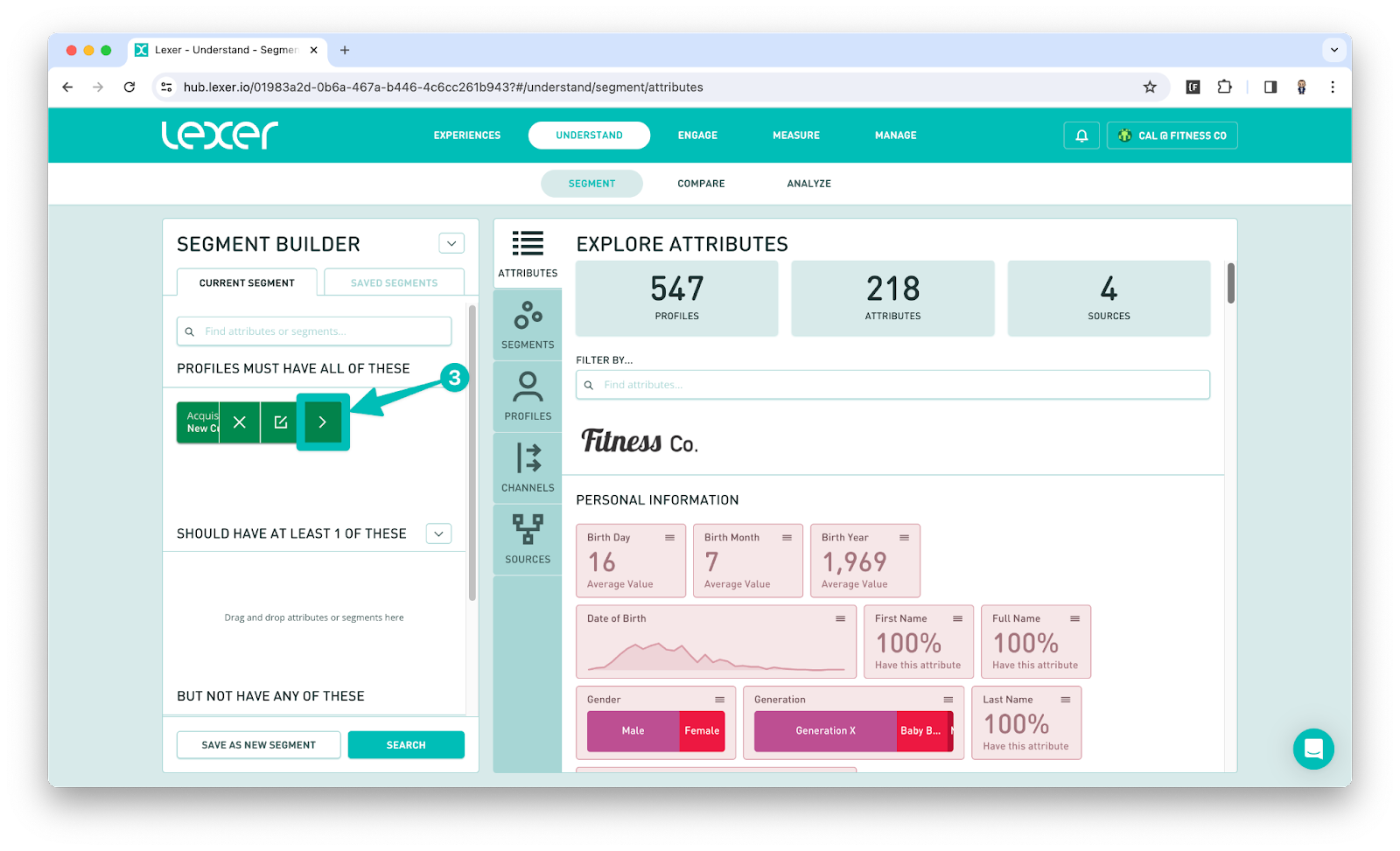Image resolution: width=1400 pixels, height=851 pixels.
Task: Collapse the Segment Builder panel dropdown
Action: [451, 243]
